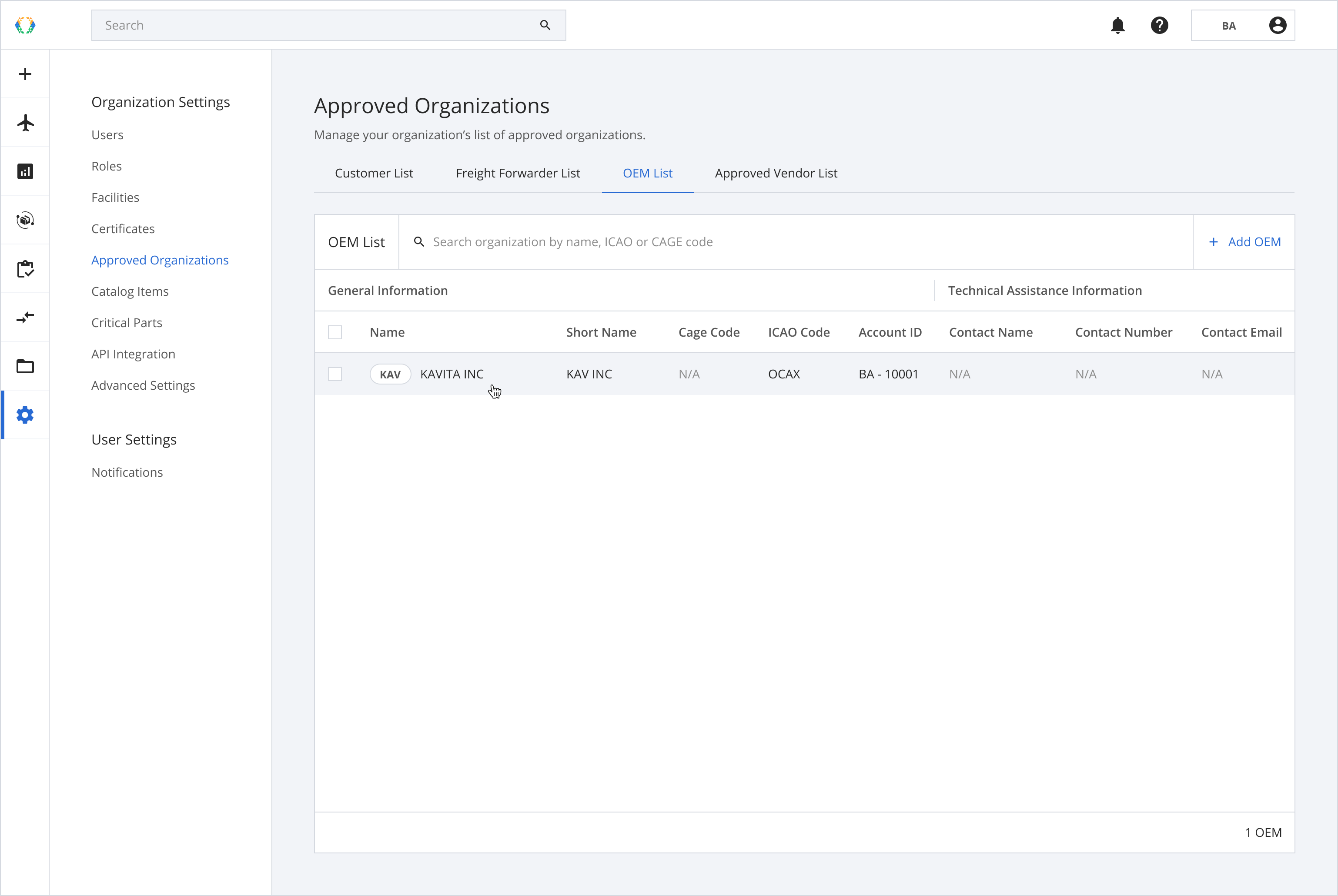The height and width of the screenshot is (896, 1338).
Task: Open Advanced Settings page
Action: (143, 386)
